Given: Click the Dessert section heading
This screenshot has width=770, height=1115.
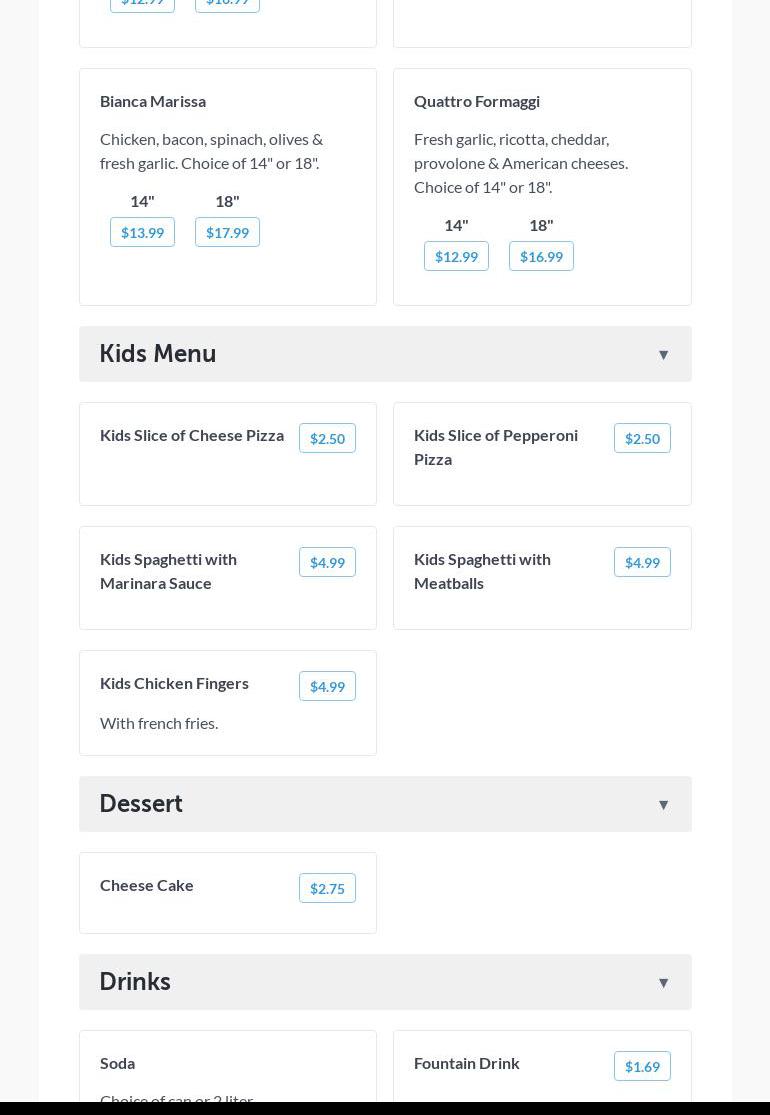Looking at the screenshot, I should click(x=141, y=804).
